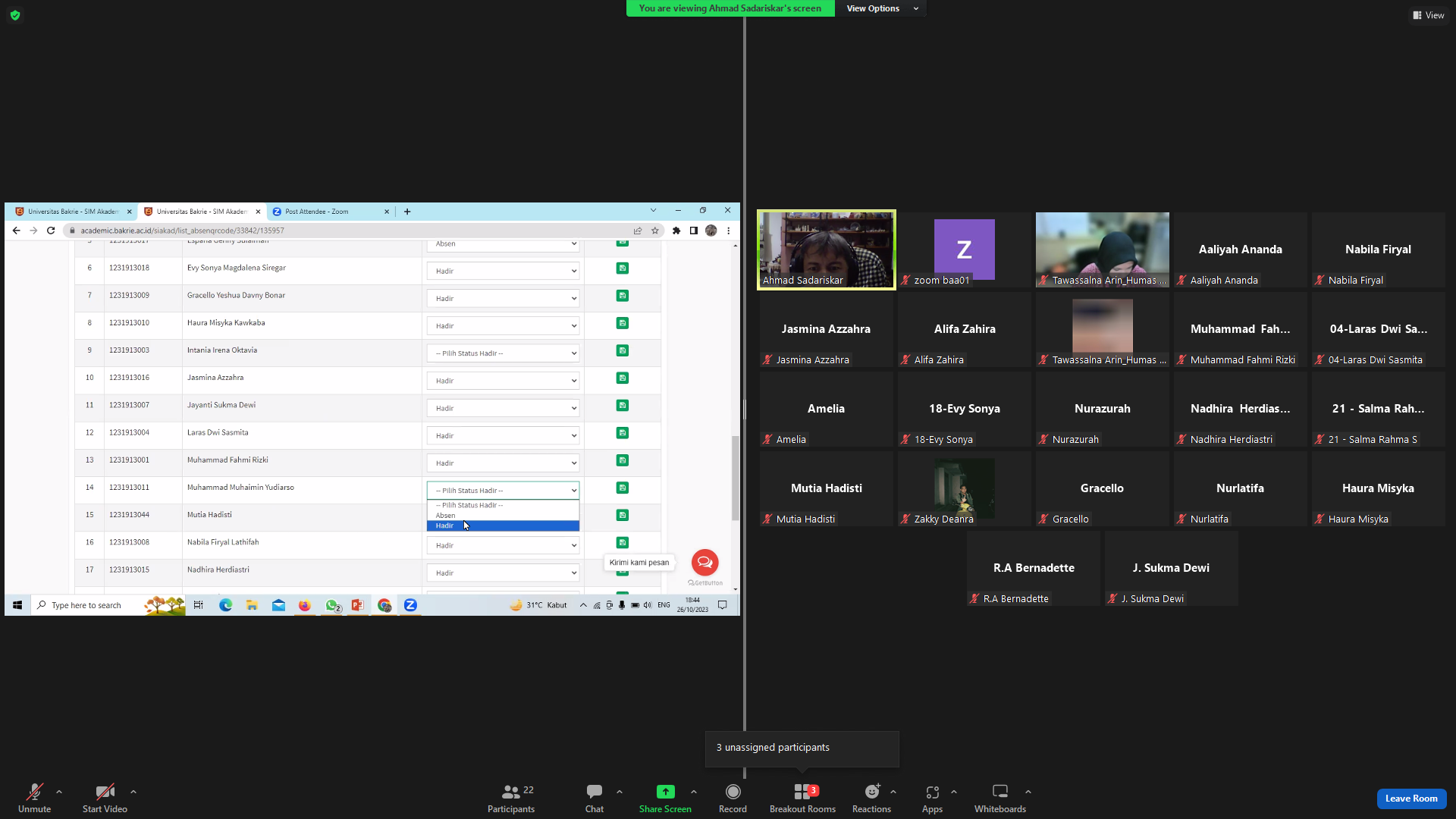
Task: Save attendance for Muhammad Muhaimin Yudiarso
Action: [623, 488]
